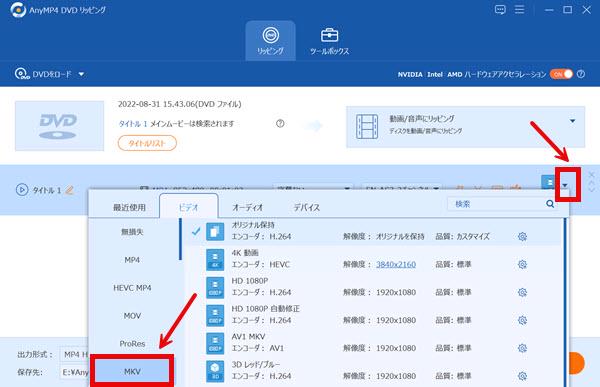Expand the DVDをロード dropdown arrow
This screenshot has width=600, height=387.
click(x=81, y=74)
